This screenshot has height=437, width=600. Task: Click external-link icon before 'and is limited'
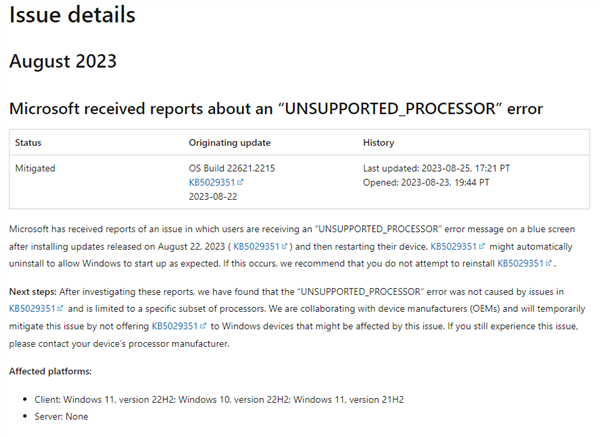click(x=60, y=308)
